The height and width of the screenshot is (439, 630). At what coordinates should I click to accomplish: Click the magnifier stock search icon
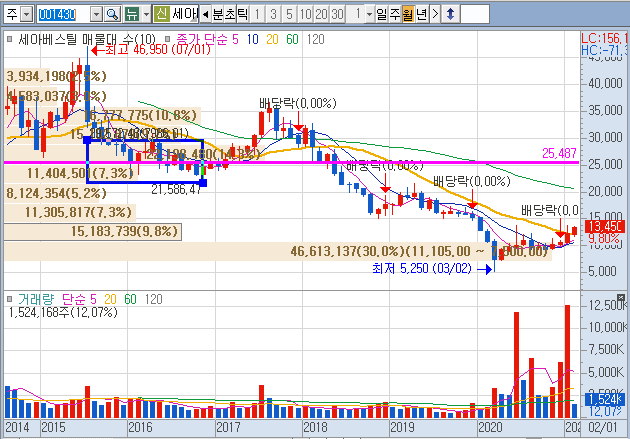[112, 15]
